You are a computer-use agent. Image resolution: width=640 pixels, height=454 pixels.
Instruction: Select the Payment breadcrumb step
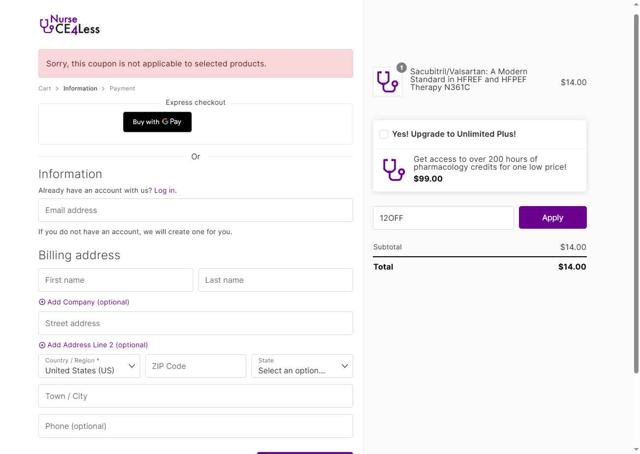pyautogui.click(x=122, y=89)
